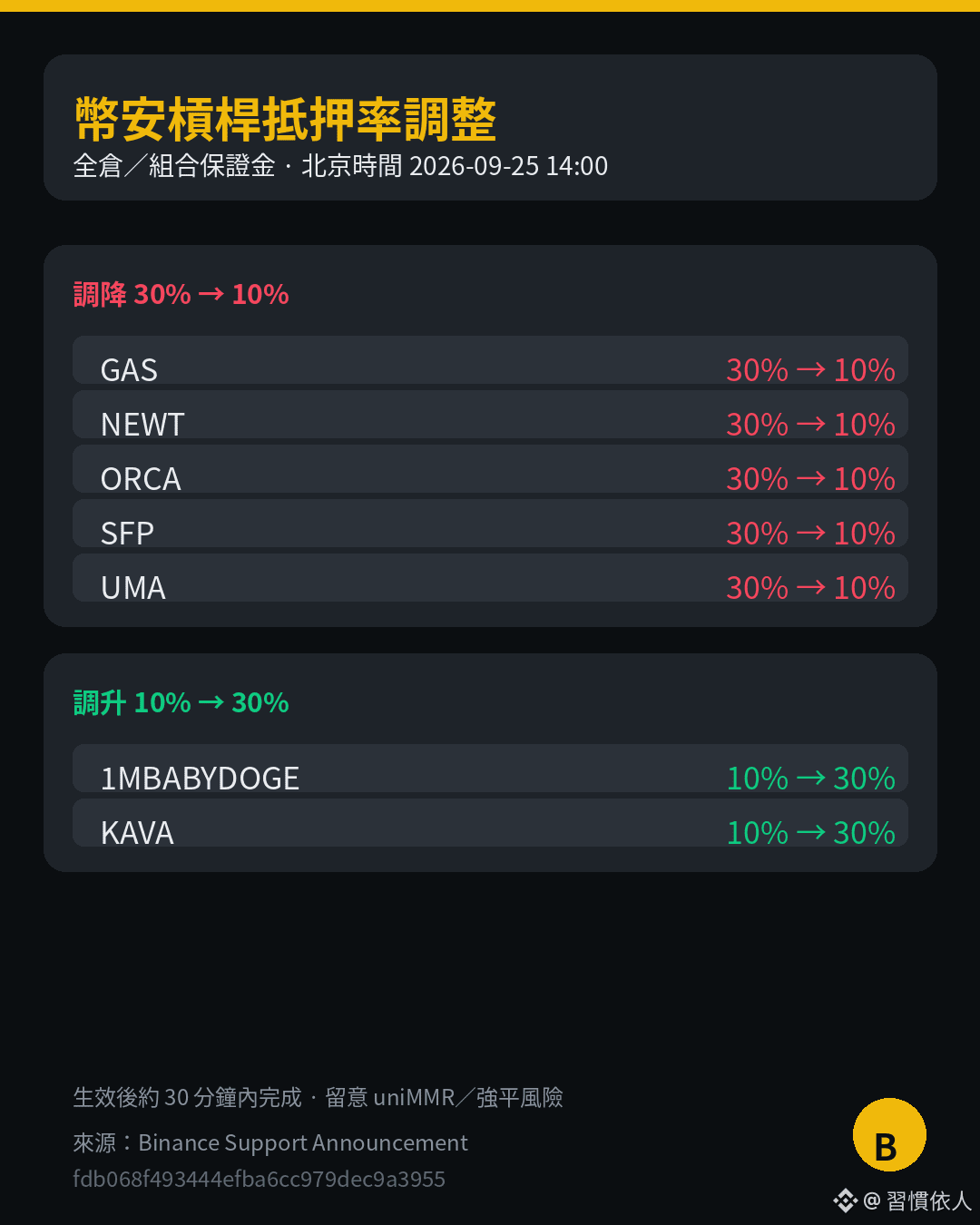Click the 調降 30% → 10% section header

pyautogui.click(x=181, y=294)
